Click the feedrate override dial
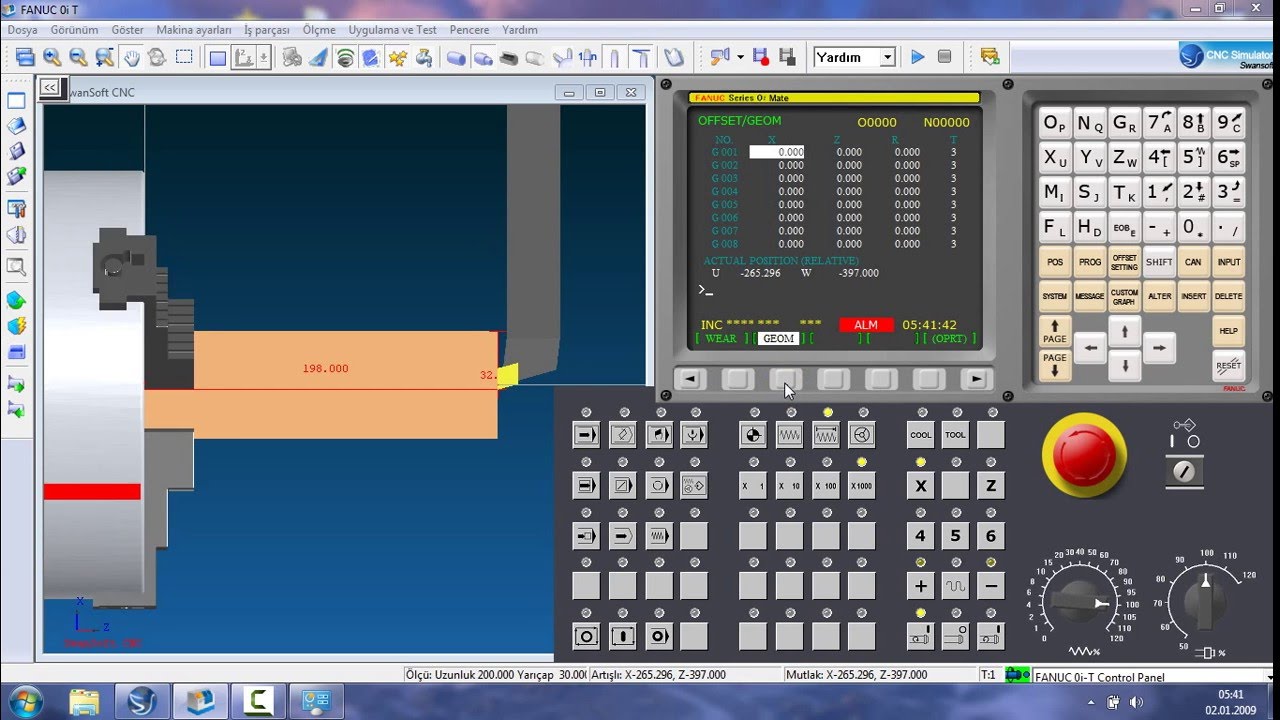 (x=1078, y=602)
